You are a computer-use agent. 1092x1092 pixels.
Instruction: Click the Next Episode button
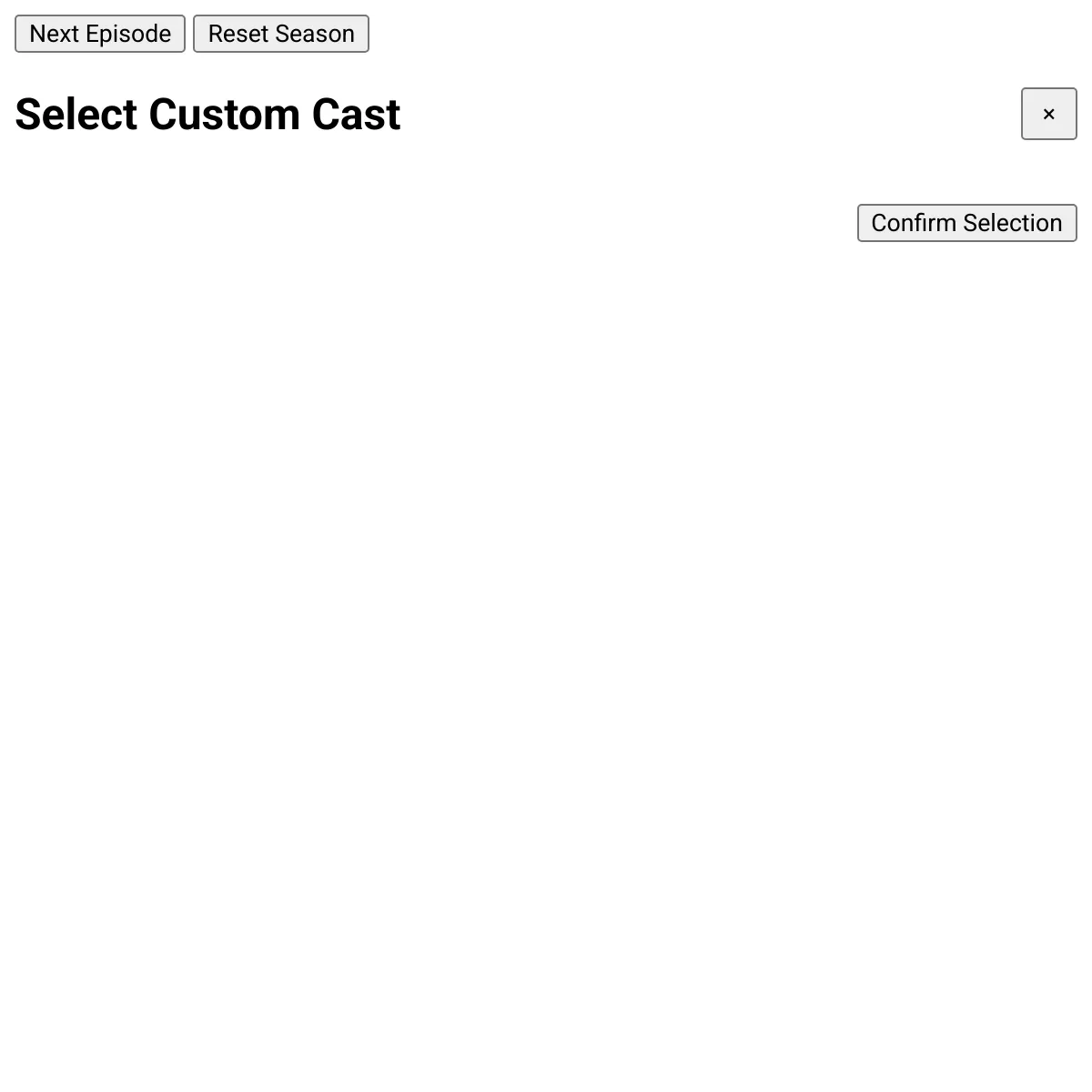(x=100, y=34)
